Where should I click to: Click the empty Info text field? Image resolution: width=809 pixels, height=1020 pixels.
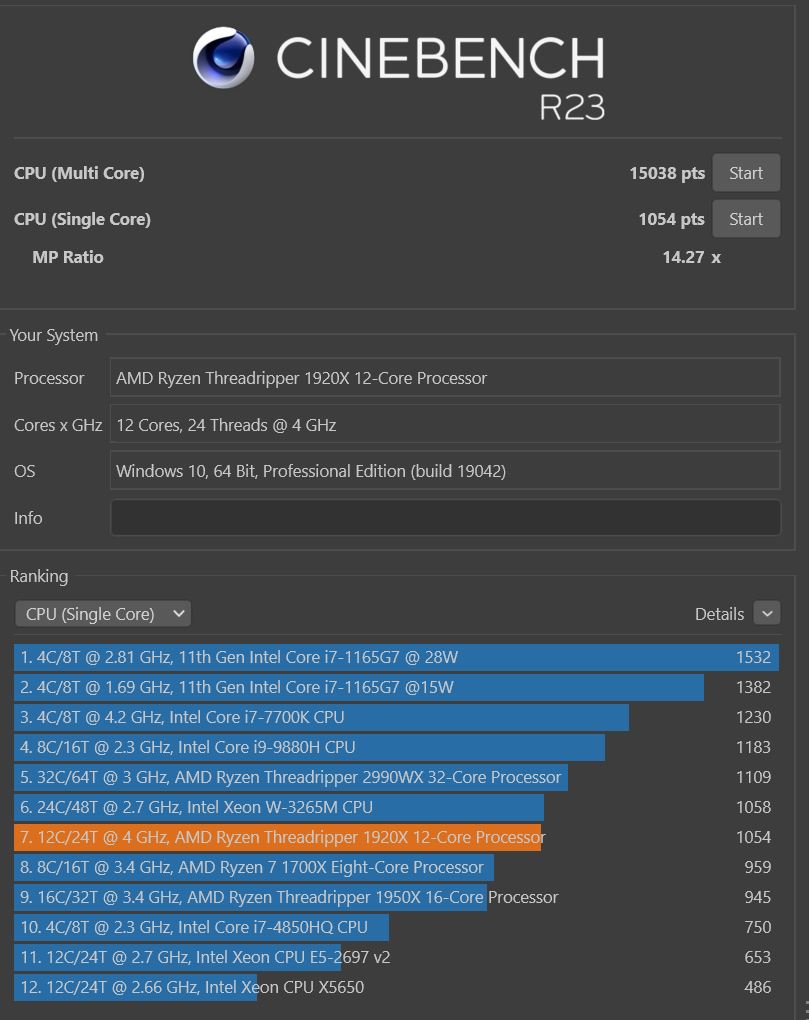click(x=444, y=518)
